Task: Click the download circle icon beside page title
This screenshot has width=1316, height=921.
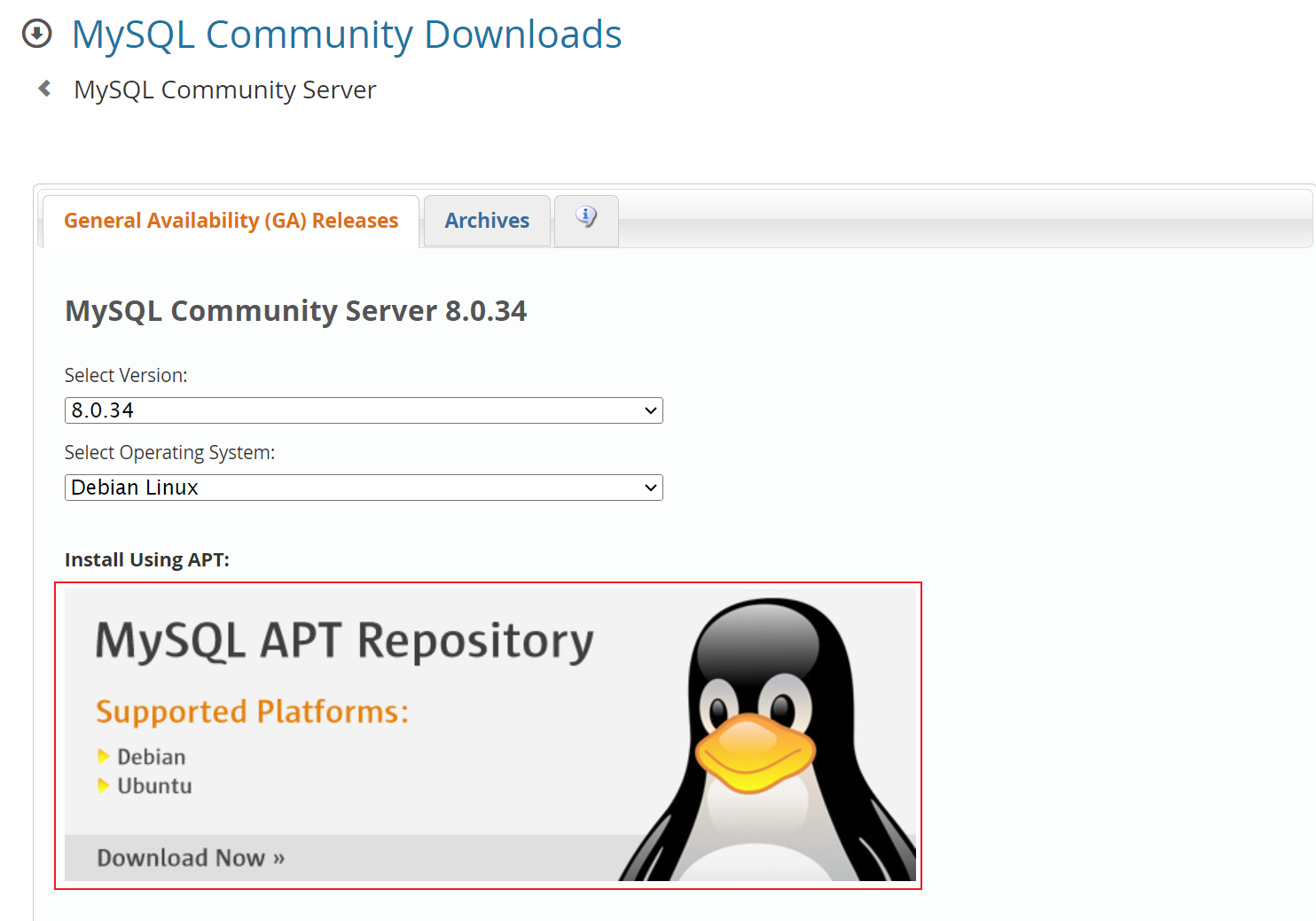Action: [36, 34]
